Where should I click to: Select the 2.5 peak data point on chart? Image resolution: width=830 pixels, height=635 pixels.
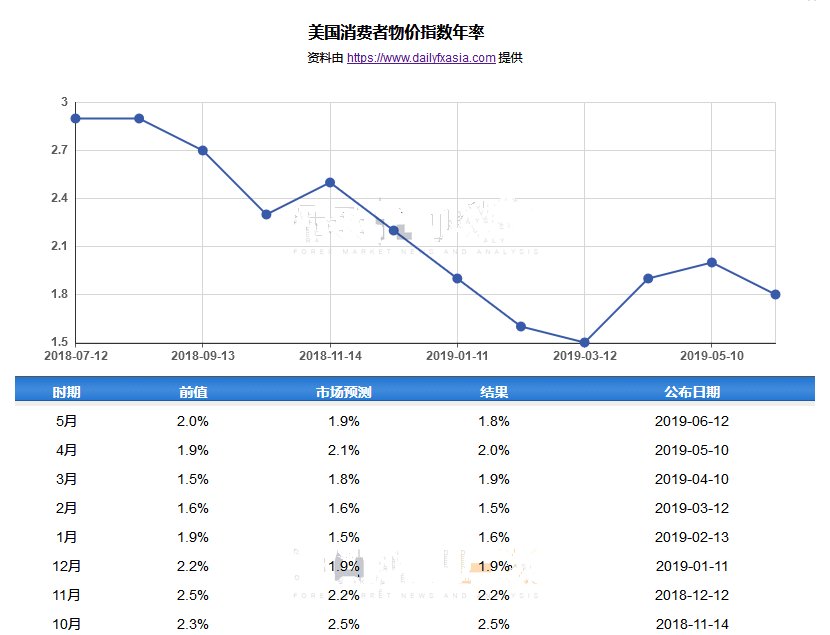(x=330, y=182)
